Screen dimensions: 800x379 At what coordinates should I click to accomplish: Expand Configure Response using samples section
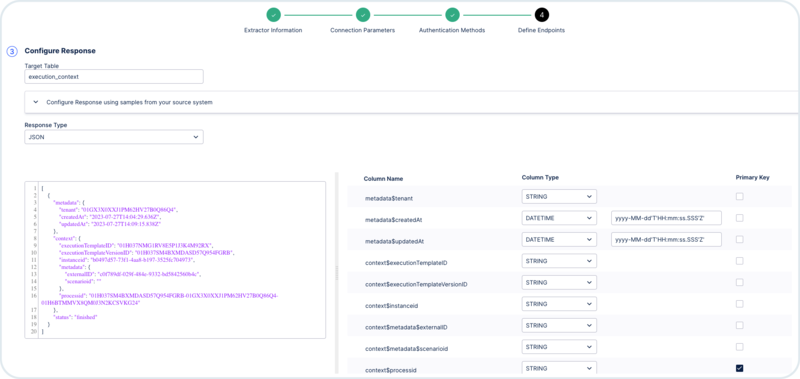(411, 102)
